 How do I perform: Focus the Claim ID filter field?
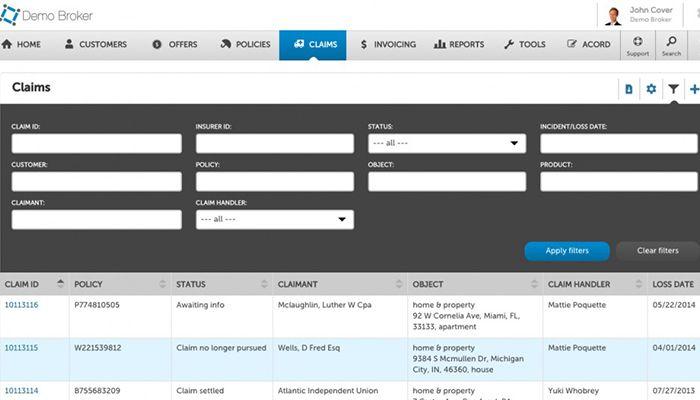(x=96, y=143)
